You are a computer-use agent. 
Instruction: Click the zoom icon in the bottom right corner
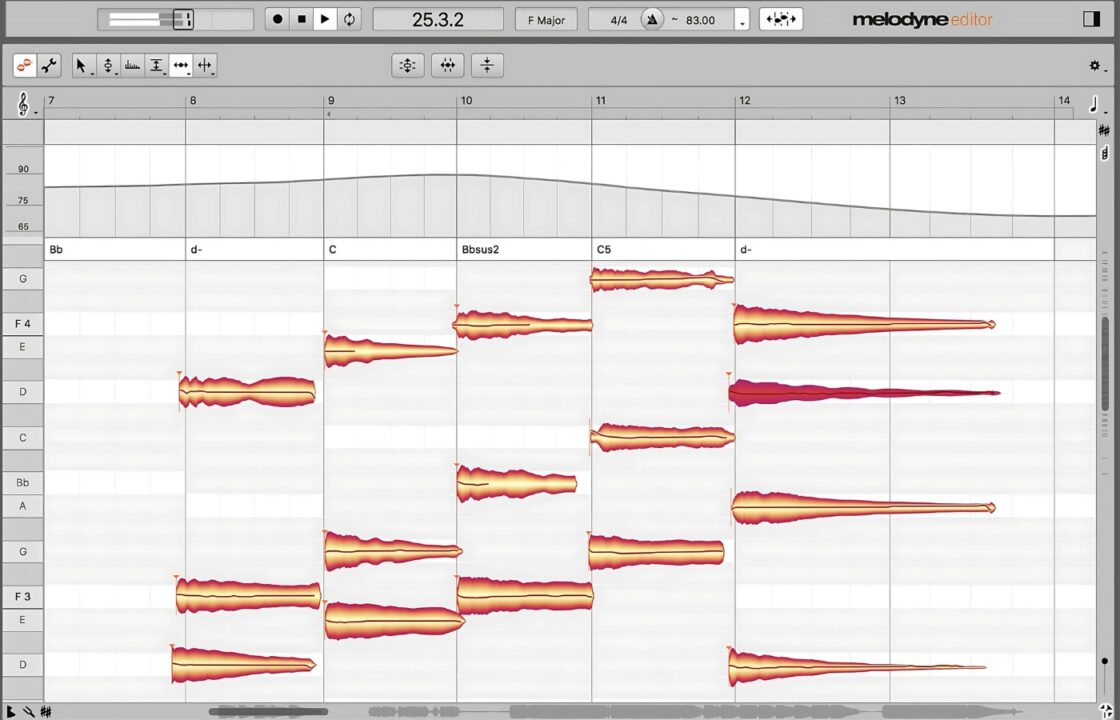click(1105, 711)
